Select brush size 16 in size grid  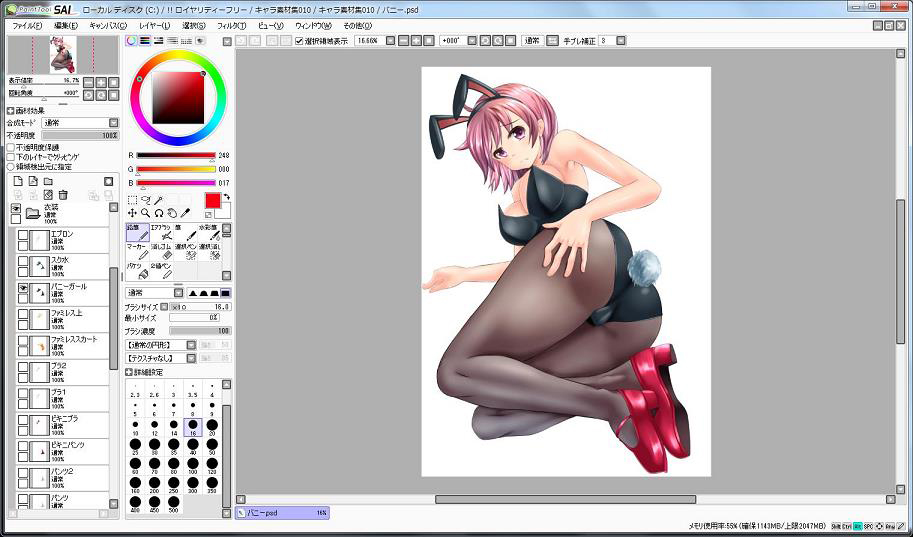click(x=193, y=426)
